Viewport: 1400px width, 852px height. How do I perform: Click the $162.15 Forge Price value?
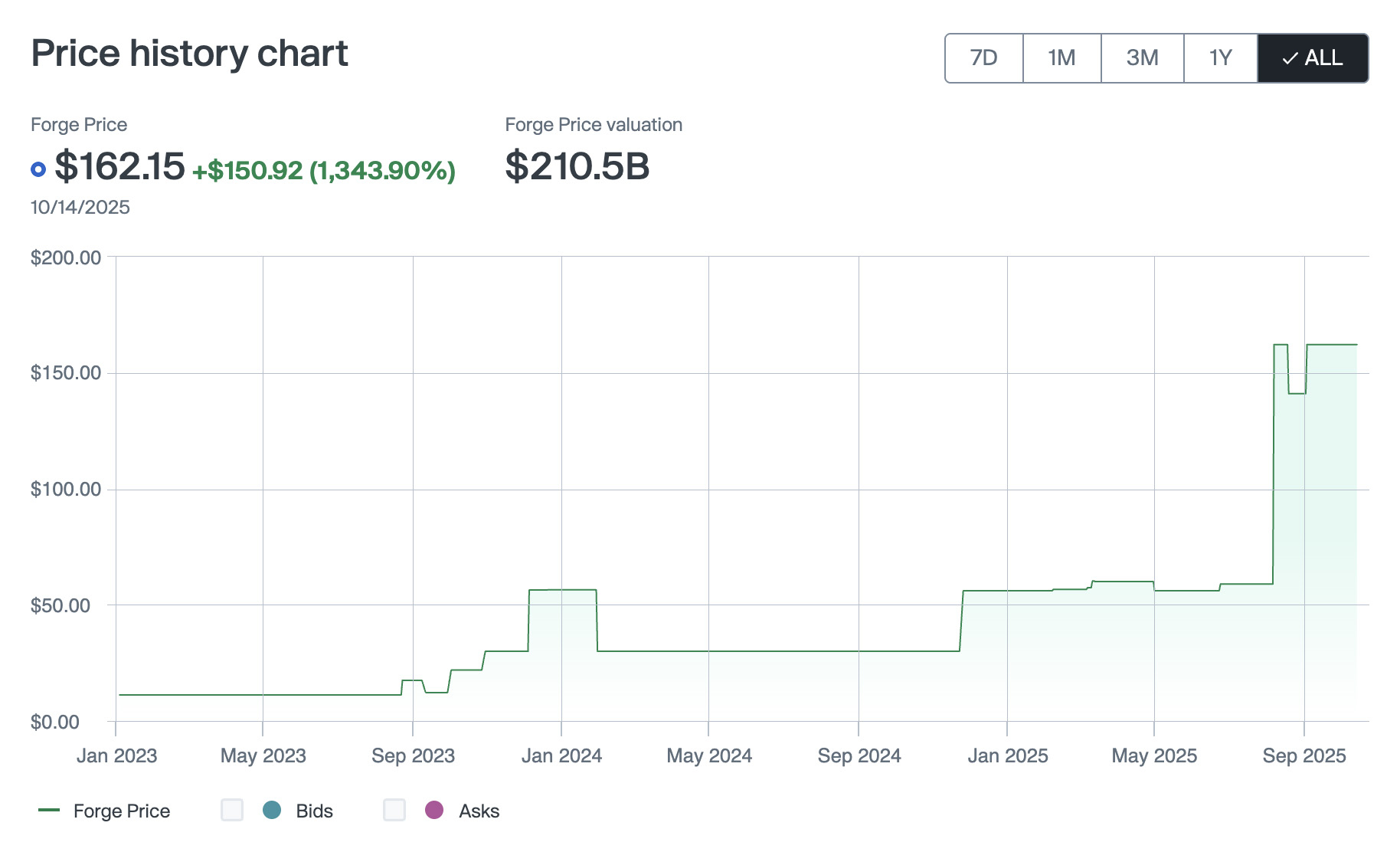(120, 166)
